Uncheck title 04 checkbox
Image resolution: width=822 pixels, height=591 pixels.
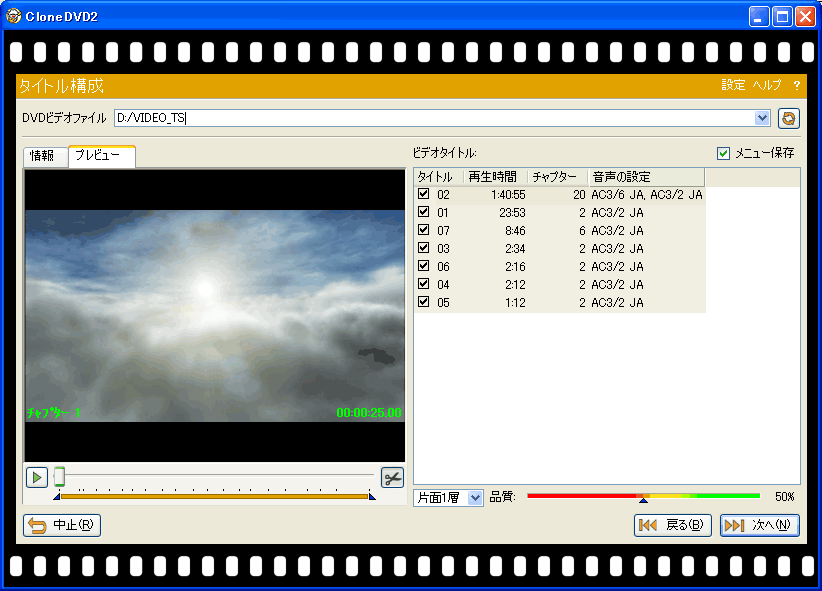[x=424, y=284]
